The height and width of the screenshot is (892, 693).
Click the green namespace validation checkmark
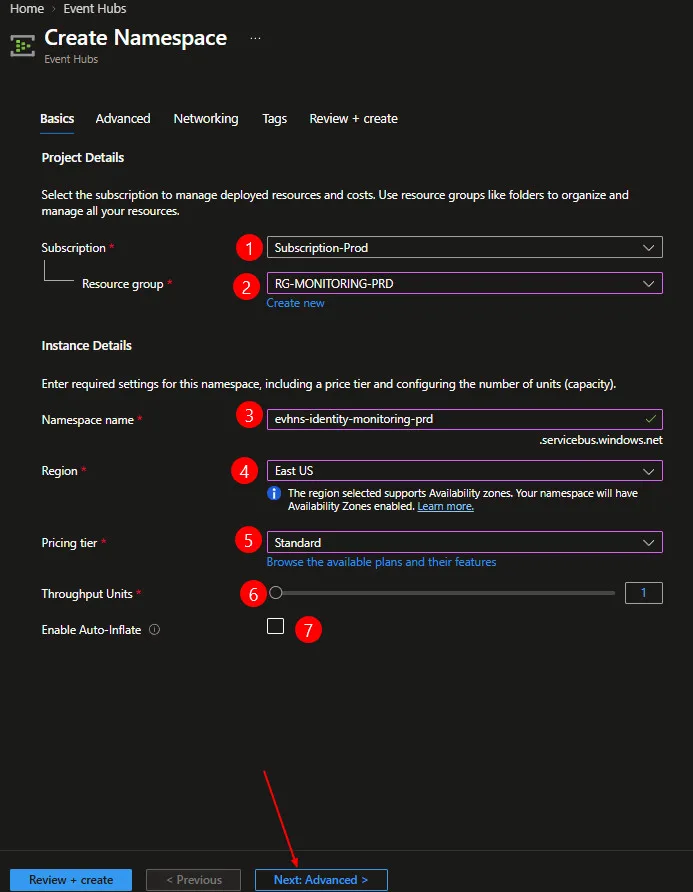pos(650,419)
